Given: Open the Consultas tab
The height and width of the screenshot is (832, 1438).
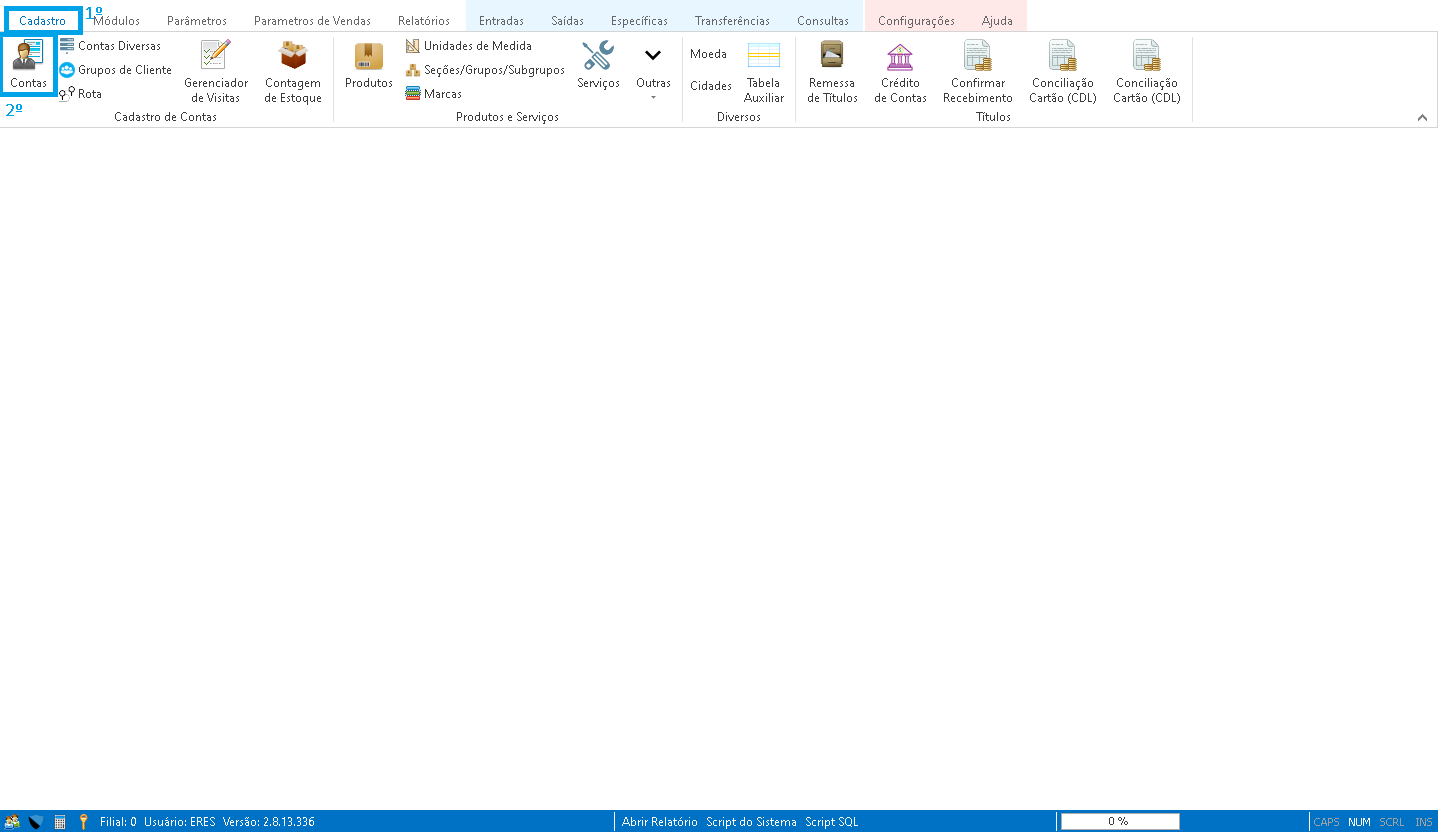Looking at the screenshot, I should click(x=823, y=21).
